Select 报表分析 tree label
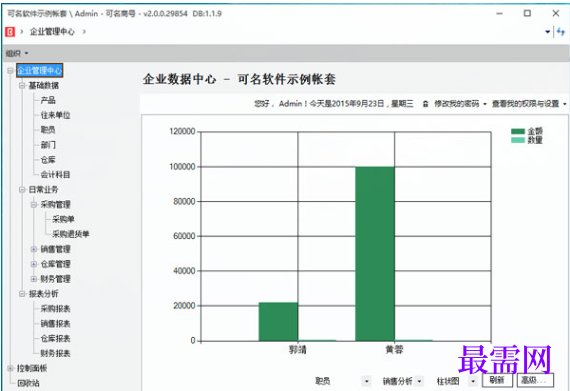570x391 pixels. [x=44, y=294]
